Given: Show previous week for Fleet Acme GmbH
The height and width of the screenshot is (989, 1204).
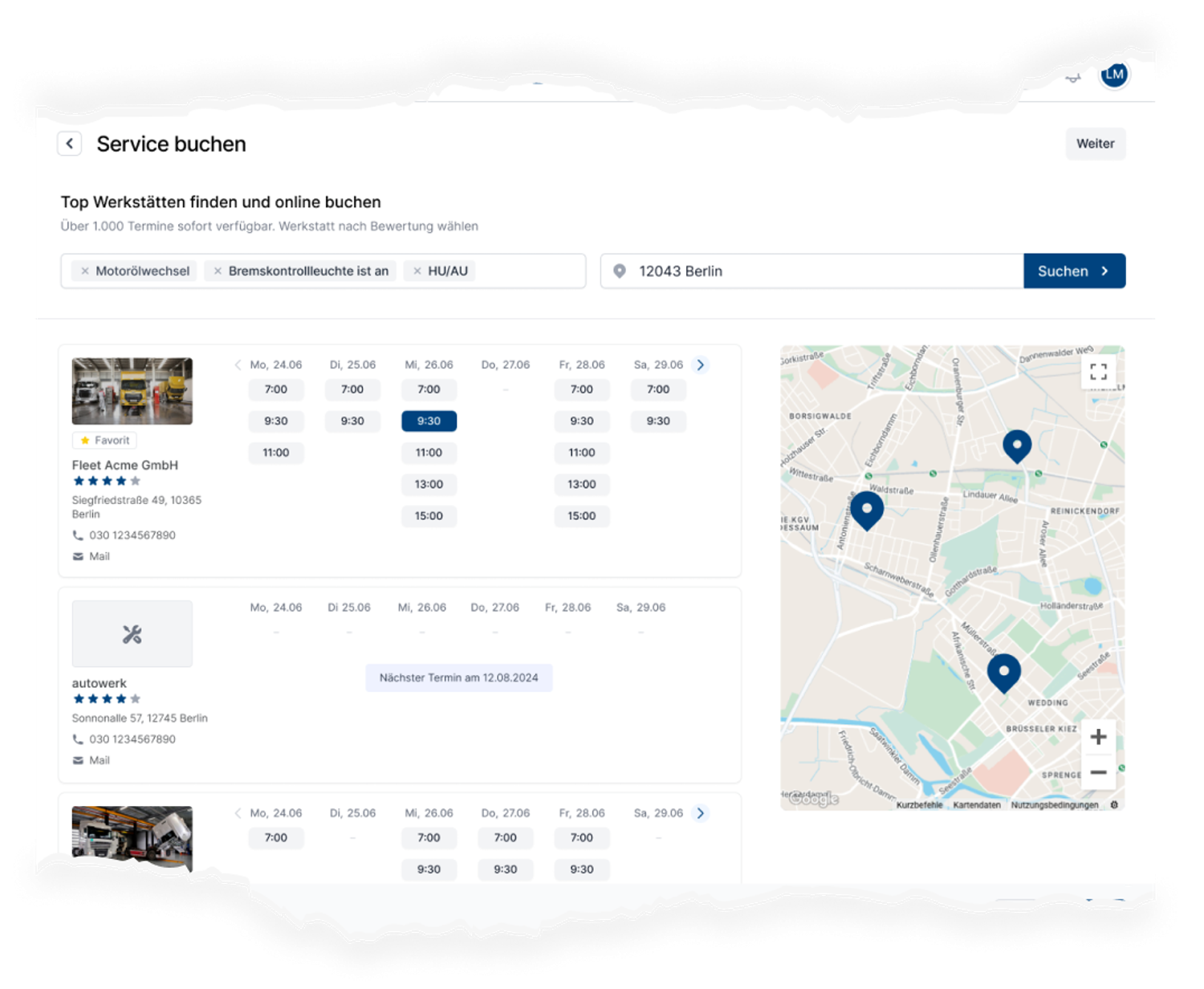Looking at the screenshot, I should [x=238, y=364].
